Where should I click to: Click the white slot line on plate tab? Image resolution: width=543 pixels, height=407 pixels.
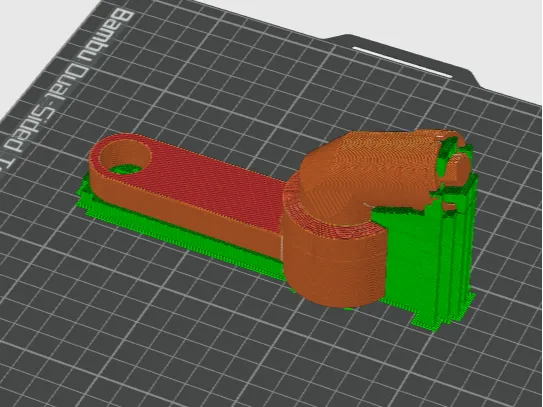402,62
